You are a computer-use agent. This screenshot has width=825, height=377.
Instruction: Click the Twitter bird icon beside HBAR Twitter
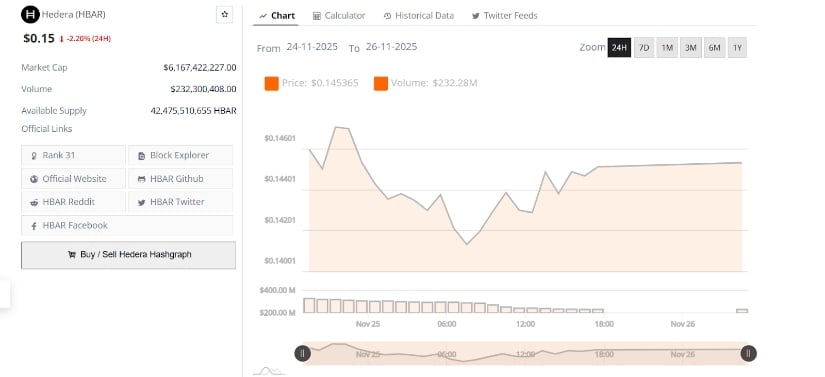tap(141, 202)
